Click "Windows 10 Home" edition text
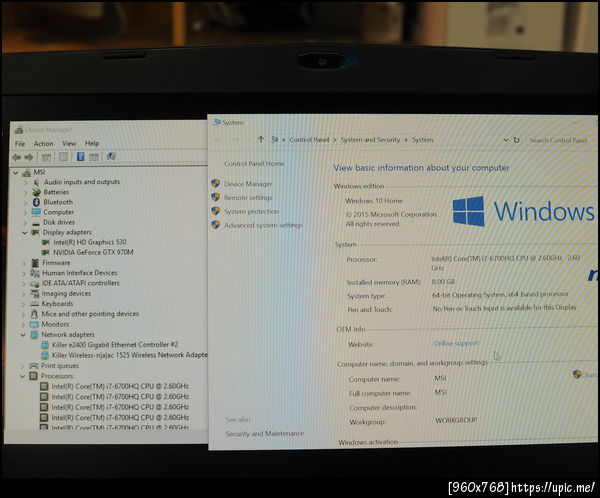Image resolution: width=600 pixels, height=498 pixels. tap(374, 201)
